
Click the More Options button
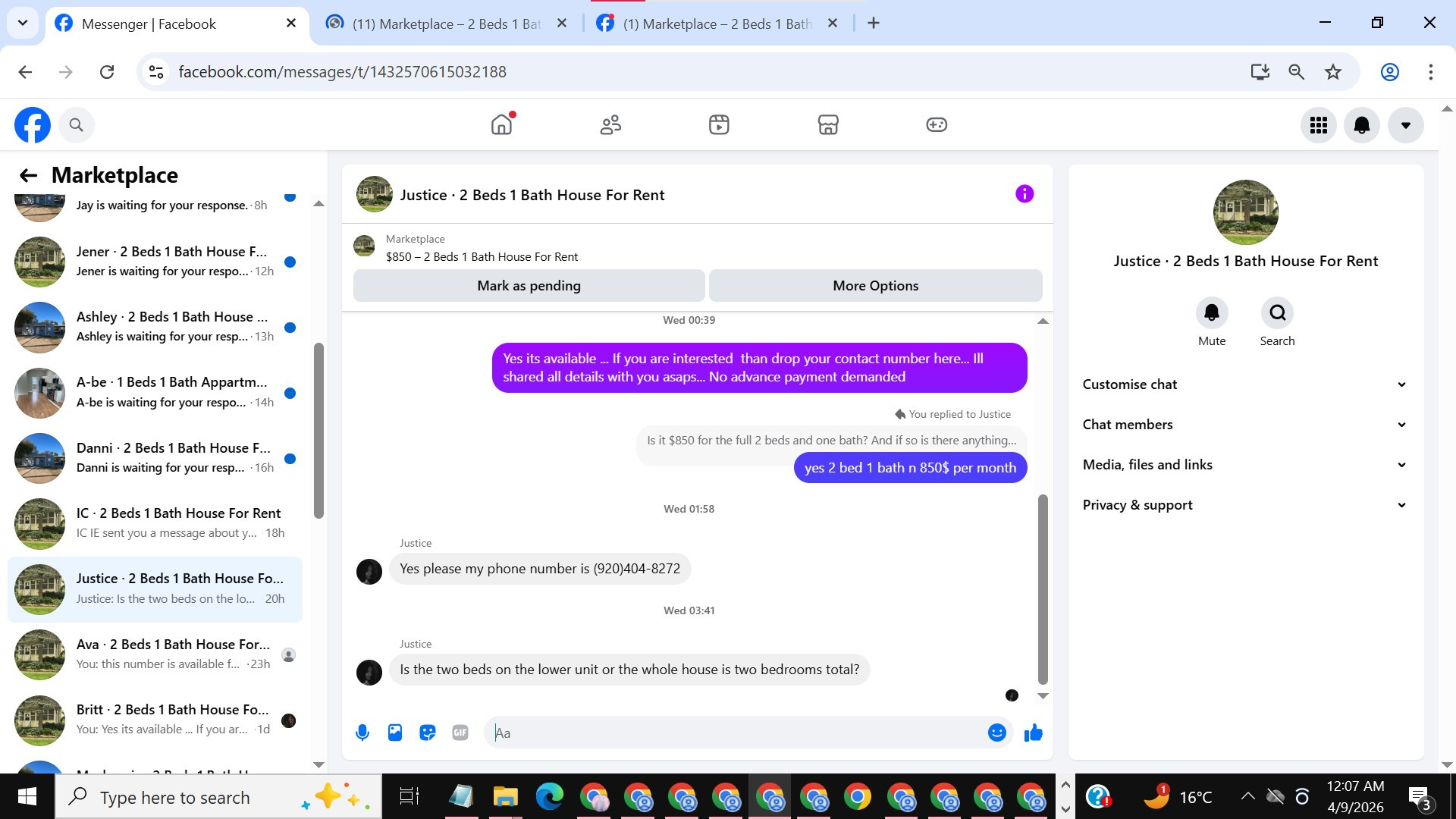point(875,286)
